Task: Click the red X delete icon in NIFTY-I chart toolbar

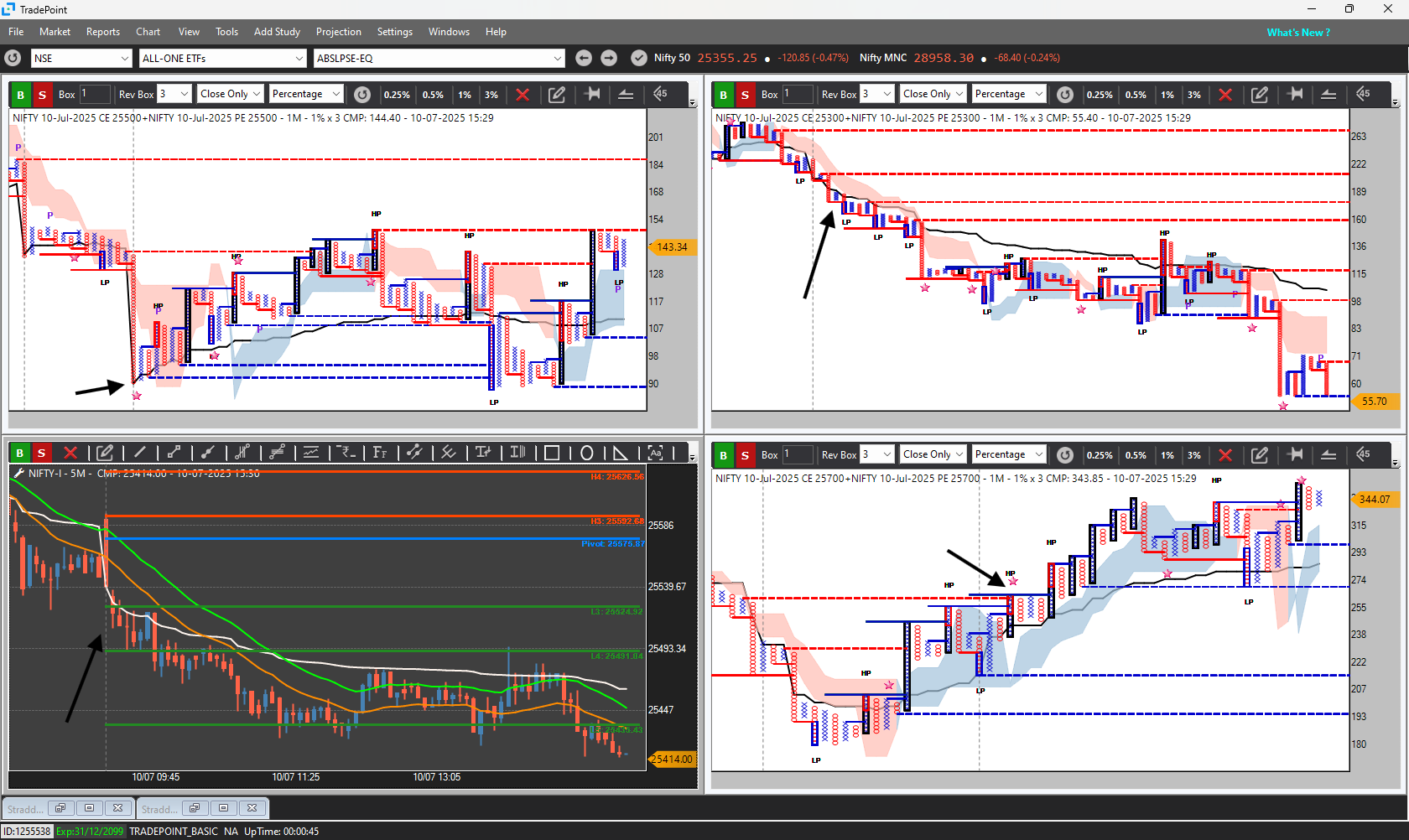Action: [70, 453]
